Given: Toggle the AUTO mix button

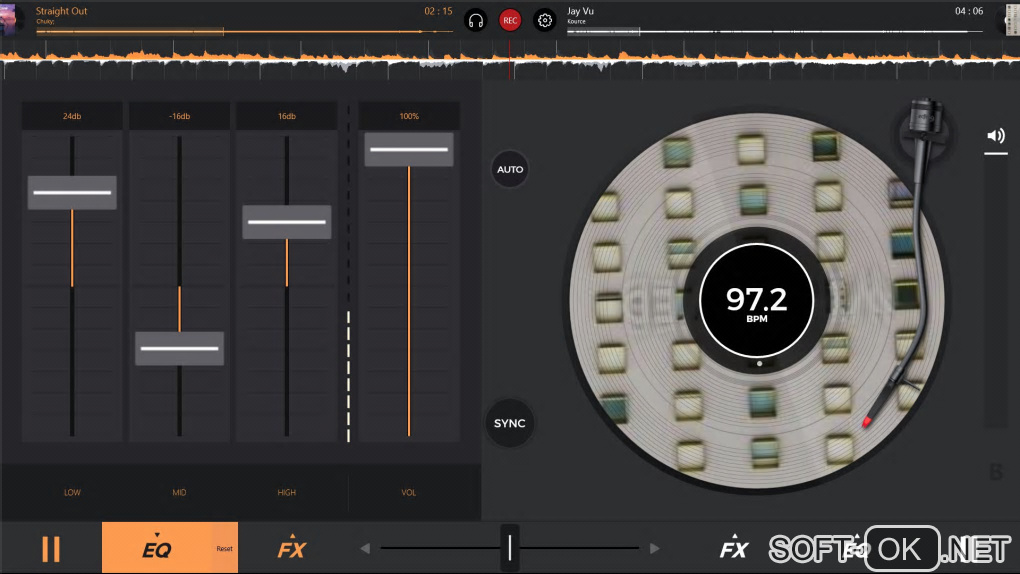Looking at the screenshot, I should [510, 169].
